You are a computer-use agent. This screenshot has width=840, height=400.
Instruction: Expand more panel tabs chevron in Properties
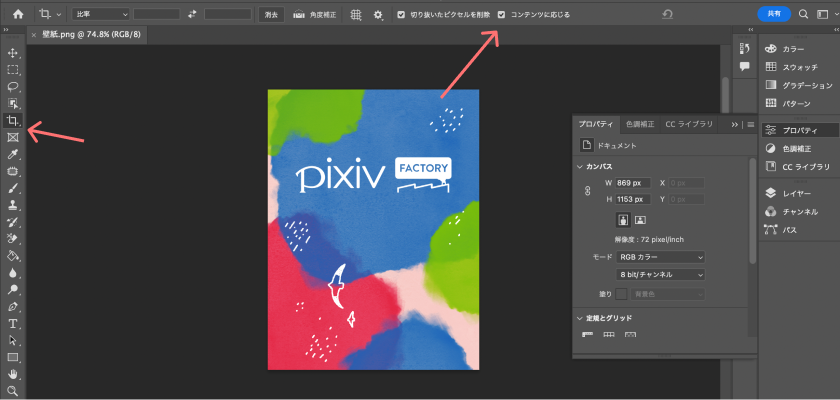(734, 124)
